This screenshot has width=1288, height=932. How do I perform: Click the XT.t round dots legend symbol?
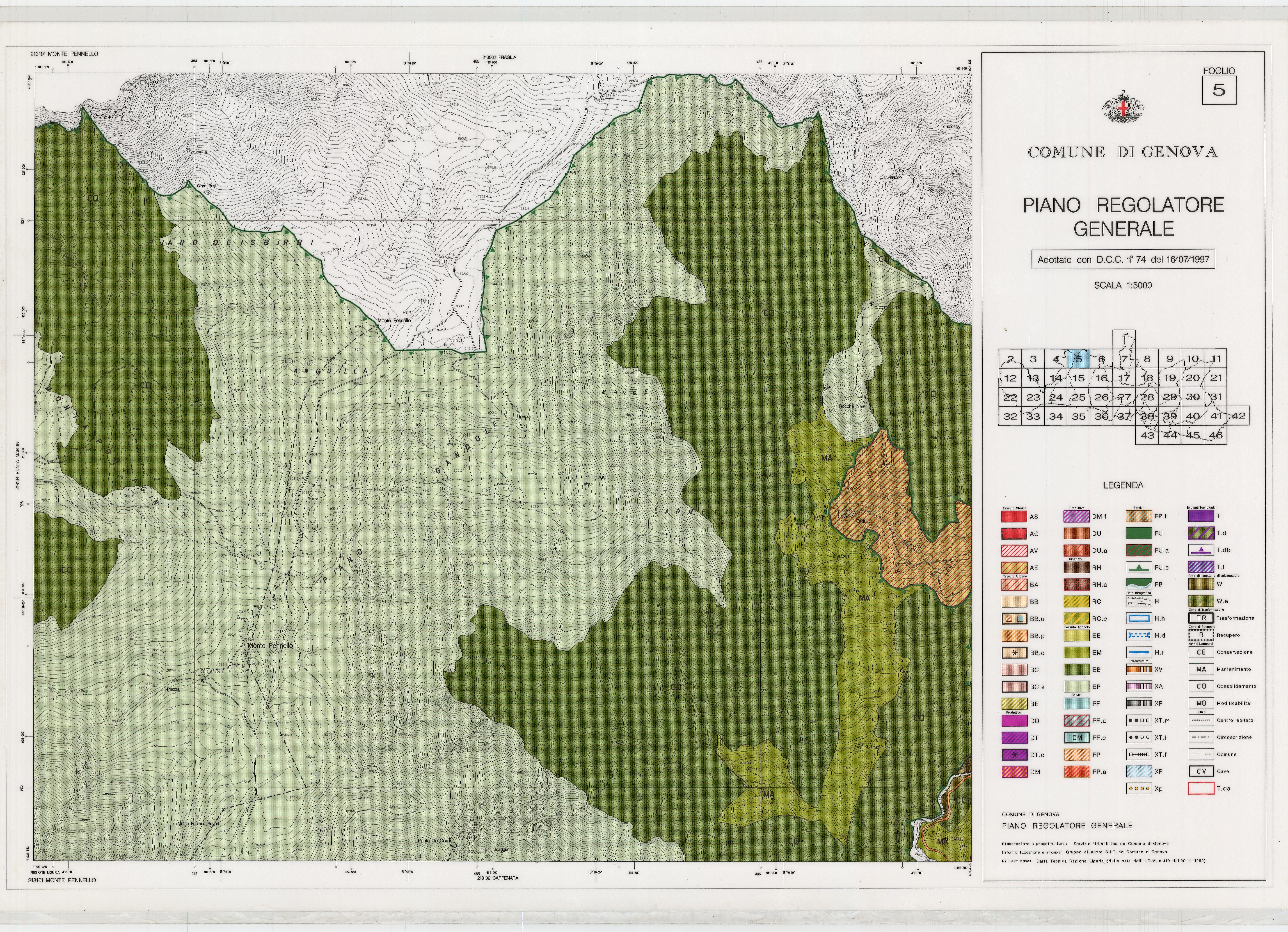pos(1139,738)
